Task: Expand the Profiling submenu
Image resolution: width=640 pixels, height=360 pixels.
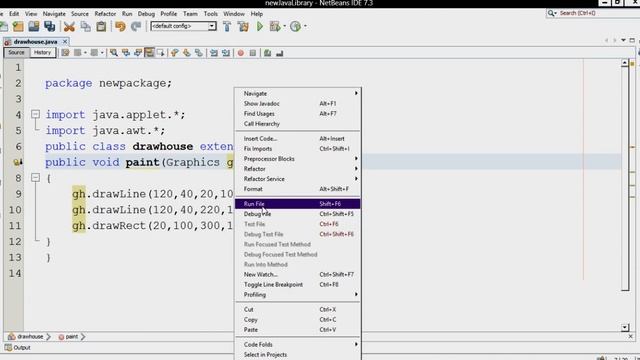Action: pyautogui.click(x=298, y=294)
